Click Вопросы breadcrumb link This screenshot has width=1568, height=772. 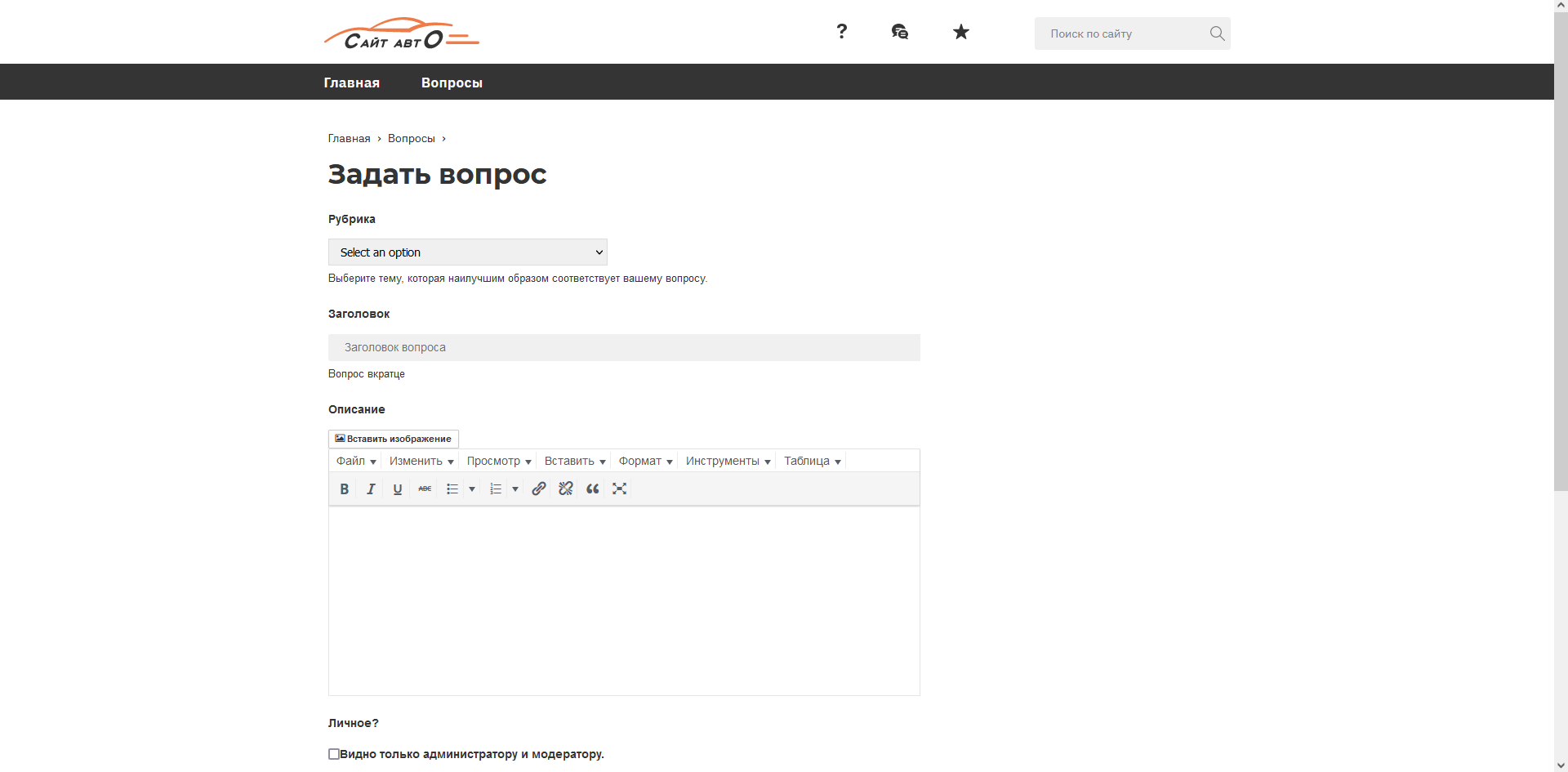point(412,139)
